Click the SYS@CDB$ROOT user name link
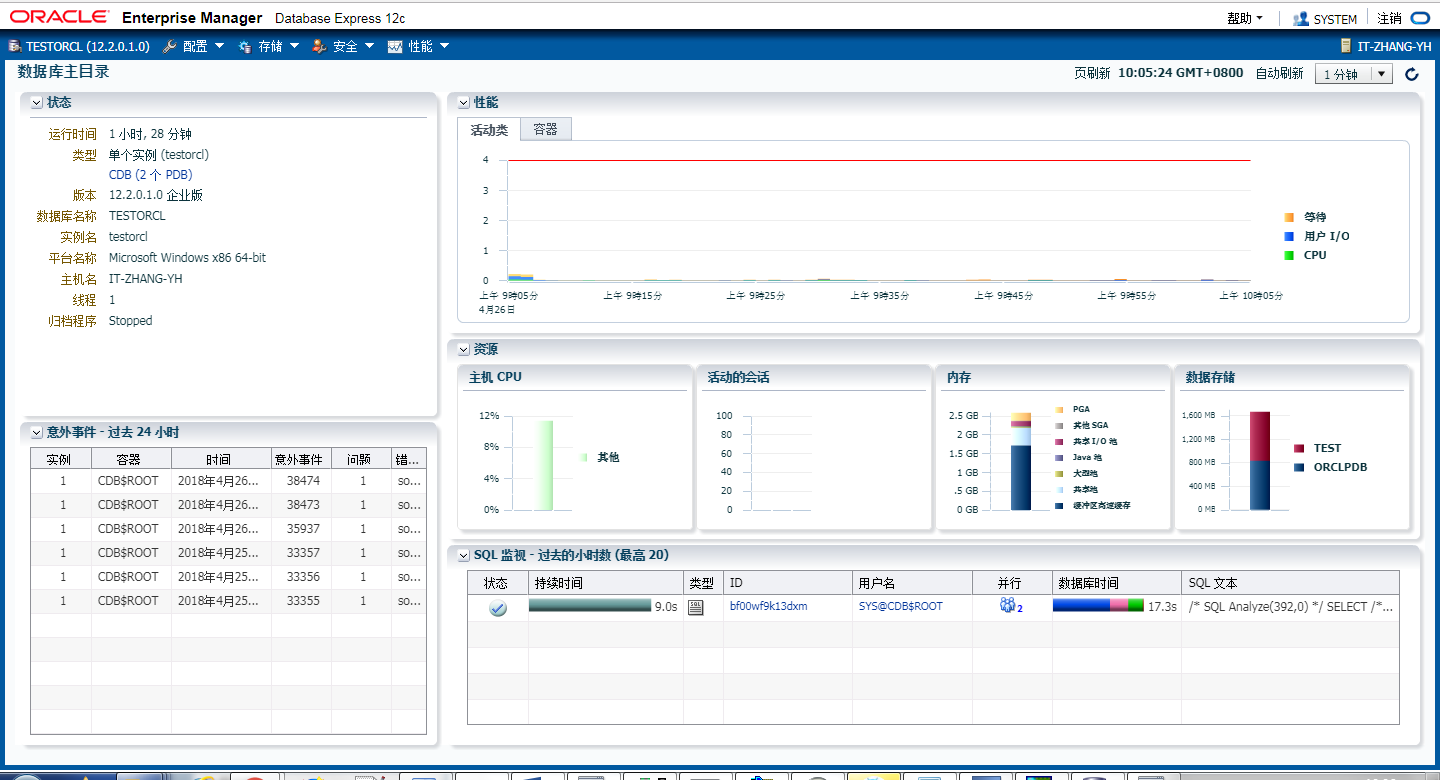Viewport: 1440px width, 780px height. [900, 606]
